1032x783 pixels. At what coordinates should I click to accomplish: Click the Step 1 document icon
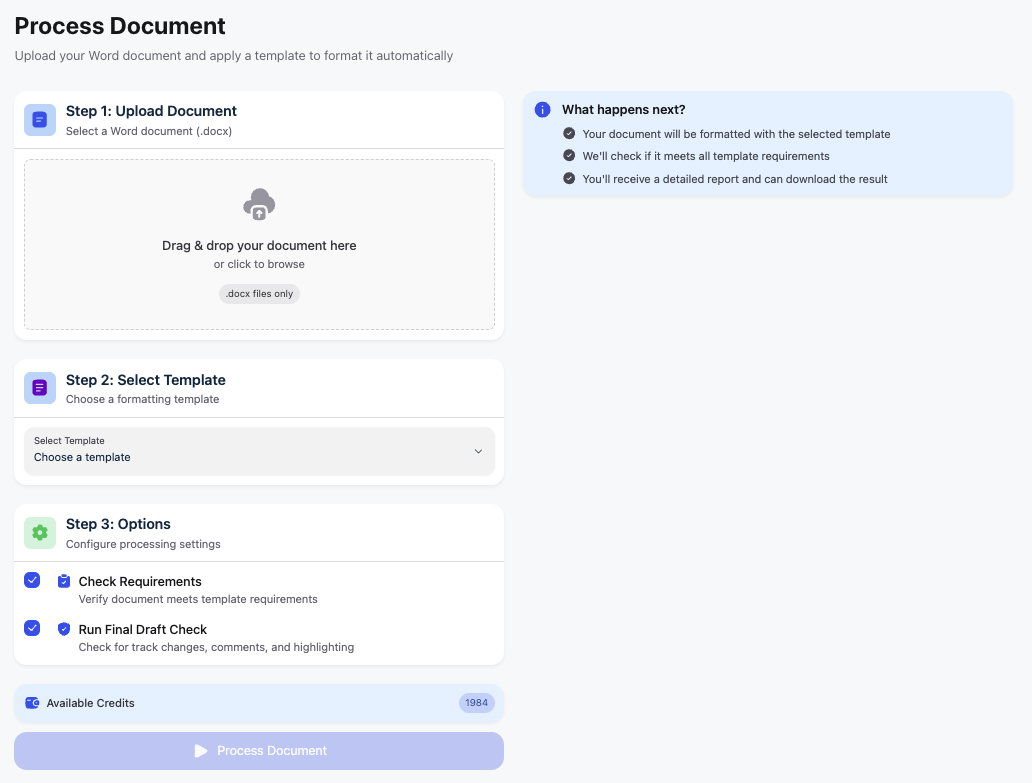(40, 120)
